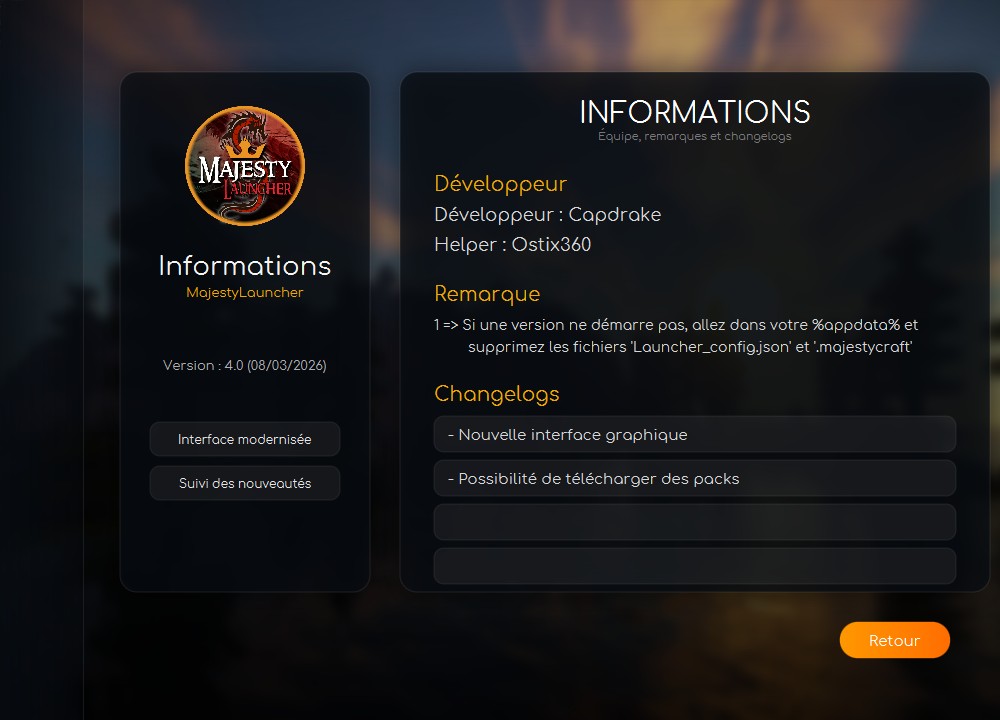Click the version text 'Version : 4.0'

244,365
